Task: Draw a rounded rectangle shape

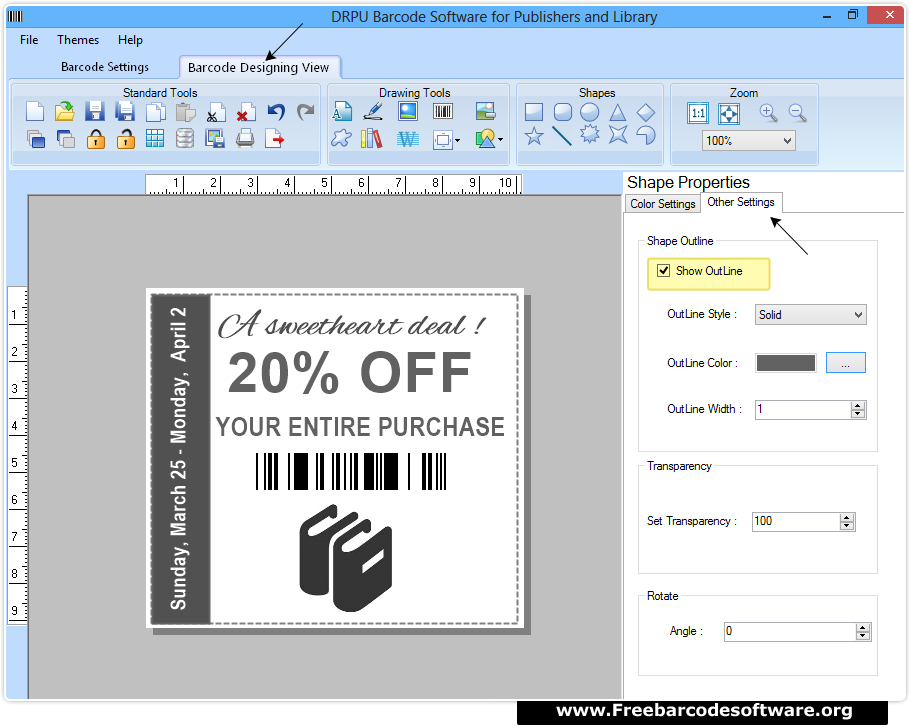Action: pos(562,111)
